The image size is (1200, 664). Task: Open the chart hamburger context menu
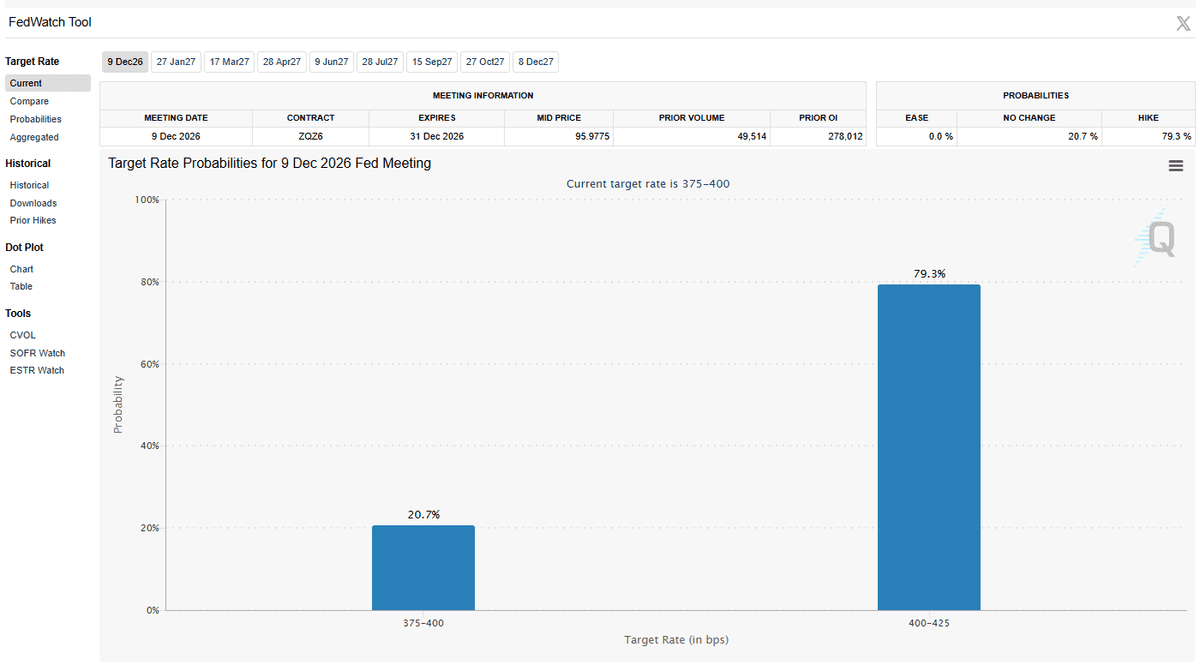coord(1176,166)
